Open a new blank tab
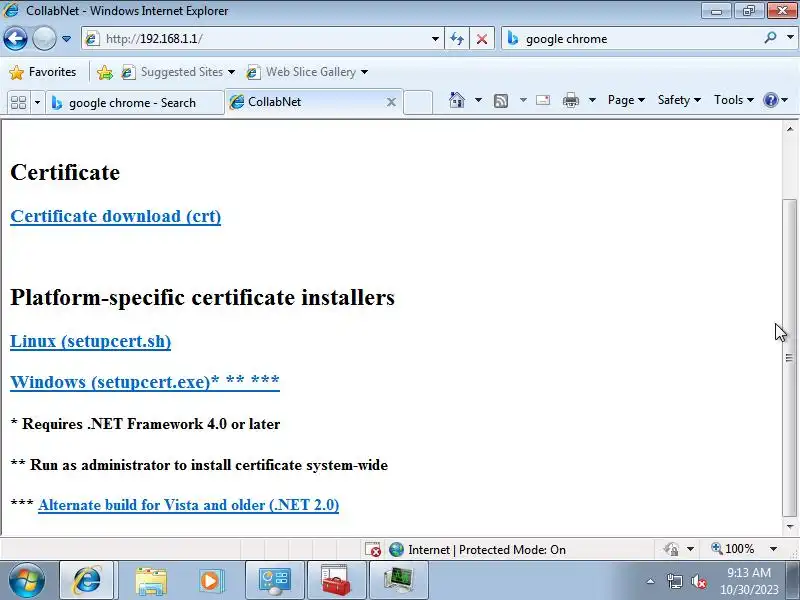800x600 pixels. coord(418,102)
